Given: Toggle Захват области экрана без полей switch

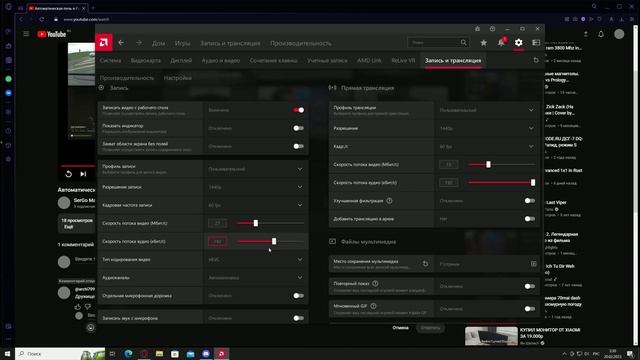Looking at the screenshot, I should coord(298,146).
